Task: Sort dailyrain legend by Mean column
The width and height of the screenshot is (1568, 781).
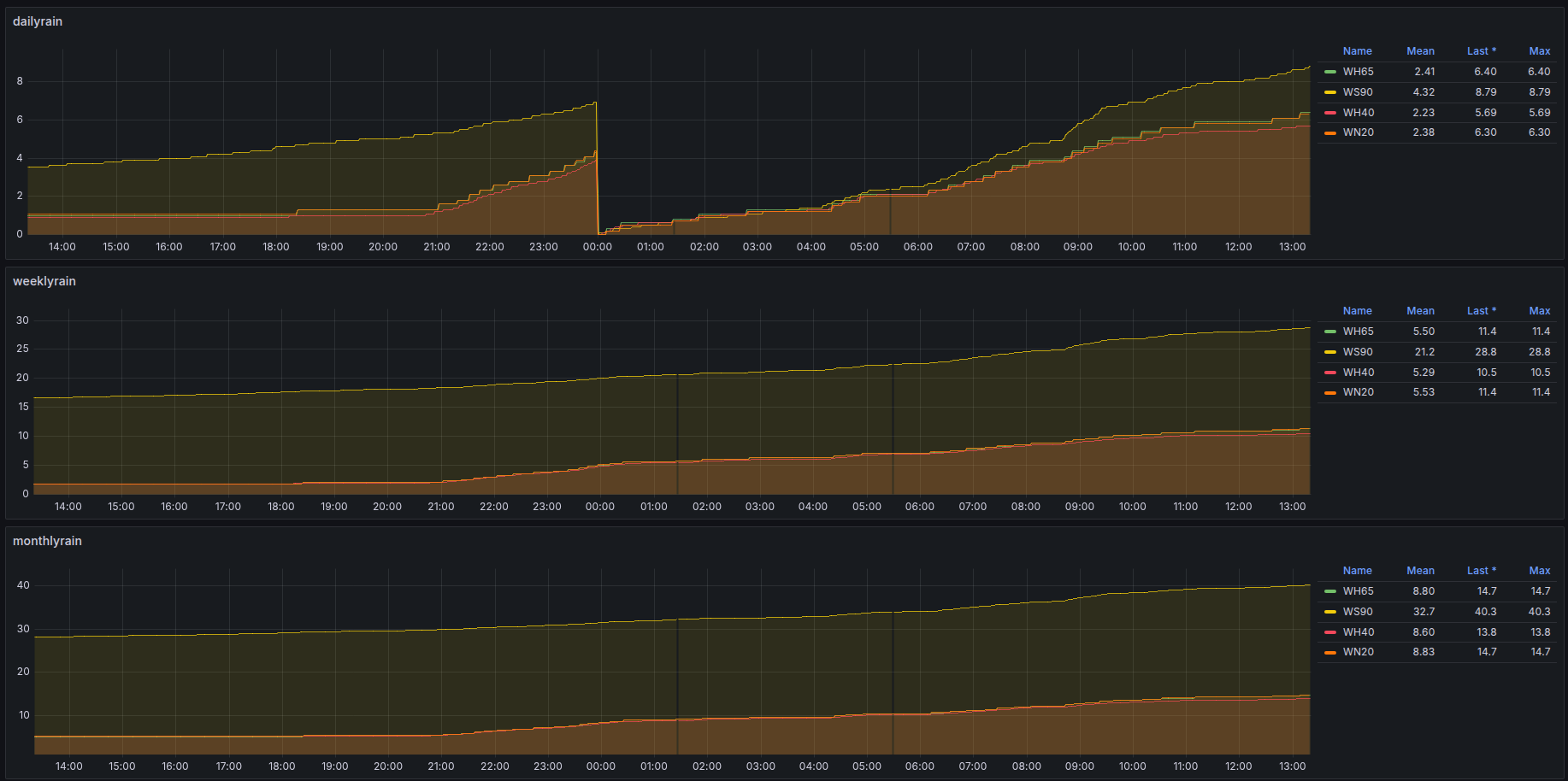Action: point(1420,51)
